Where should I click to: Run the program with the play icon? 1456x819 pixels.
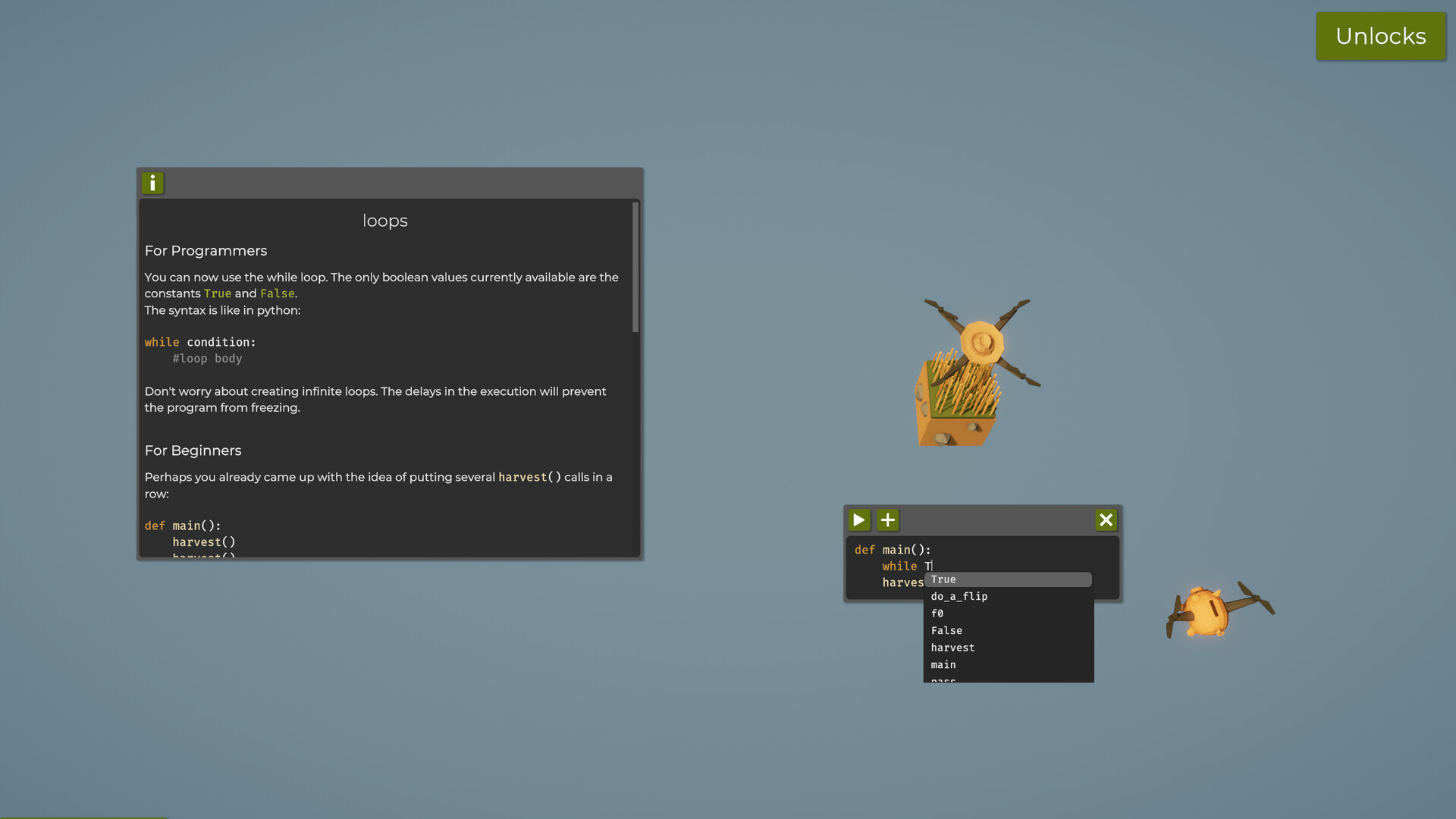coord(858,520)
